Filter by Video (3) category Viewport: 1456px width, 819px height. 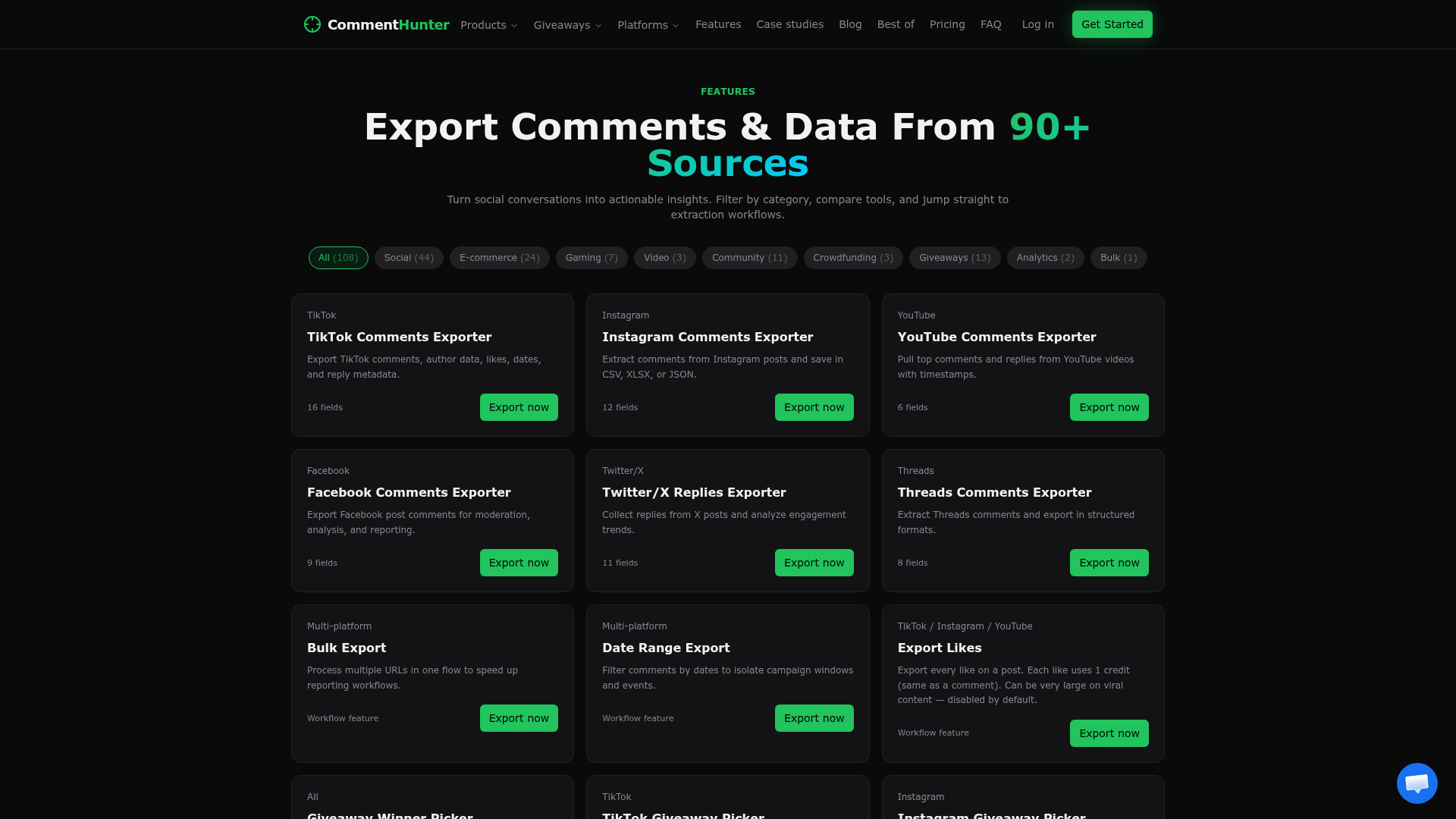click(x=665, y=258)
